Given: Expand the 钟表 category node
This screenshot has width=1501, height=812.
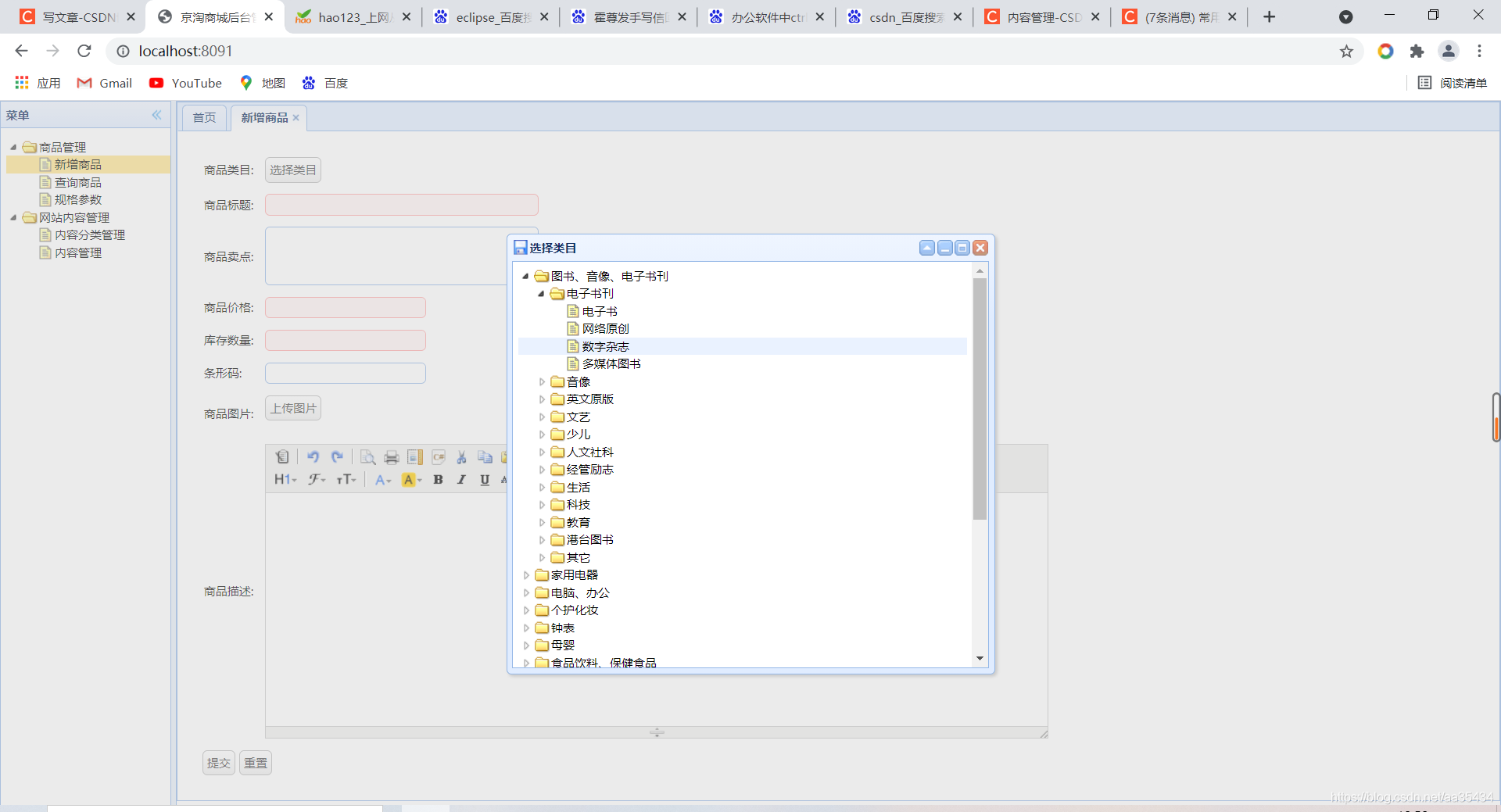Looking at the screenshot, I should pyautogui.click(x=526, y=628).
